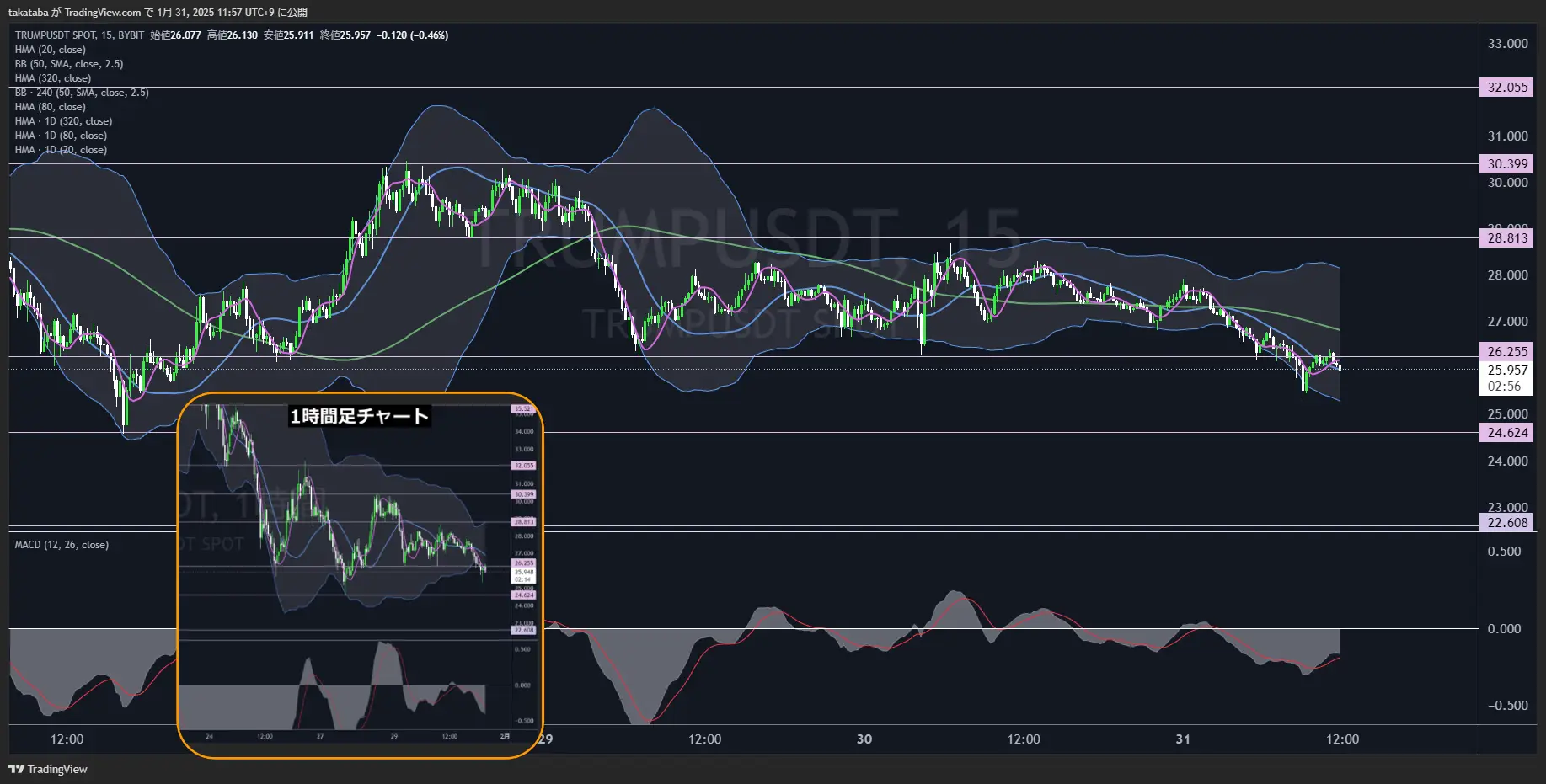Image resolution: width=1546 pixels, height=784 pixels.
Task: Click date label 29 on time axis
Action: tap(546, 739)
